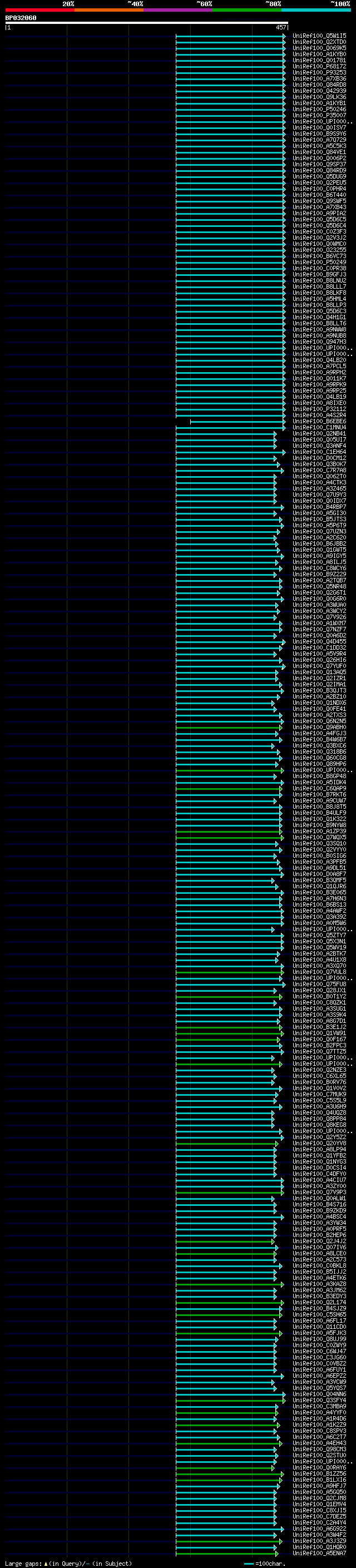Select hit label UniRef100_Q947H3
Screen dimensions: 356x1568
point(319,342)
